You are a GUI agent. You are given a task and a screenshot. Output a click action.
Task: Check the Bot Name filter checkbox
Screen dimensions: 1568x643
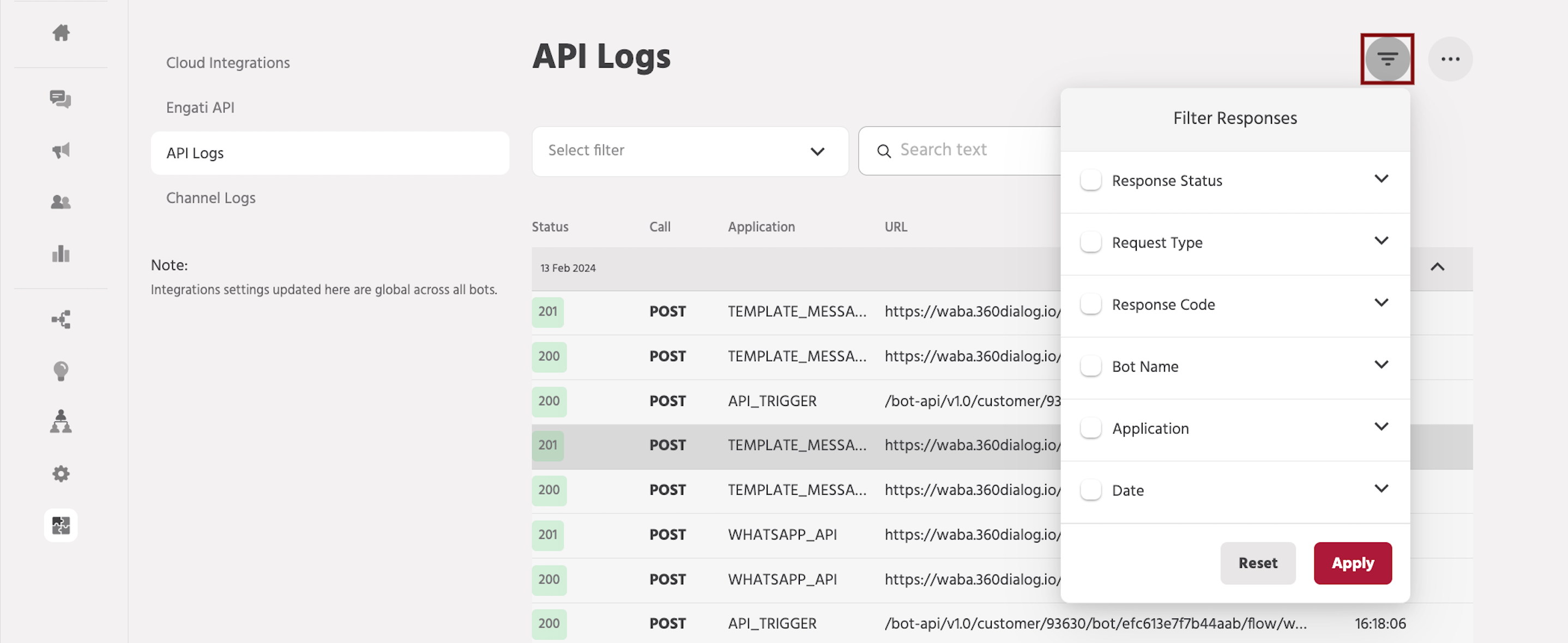point(1090,366)
